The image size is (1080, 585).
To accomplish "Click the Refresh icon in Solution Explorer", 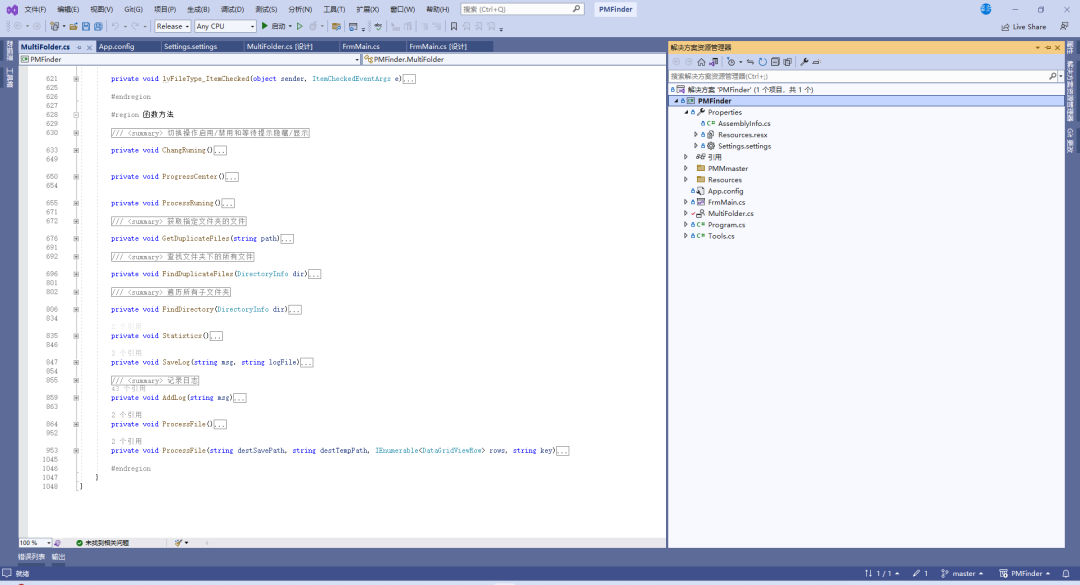I will [x=762, y=62].
